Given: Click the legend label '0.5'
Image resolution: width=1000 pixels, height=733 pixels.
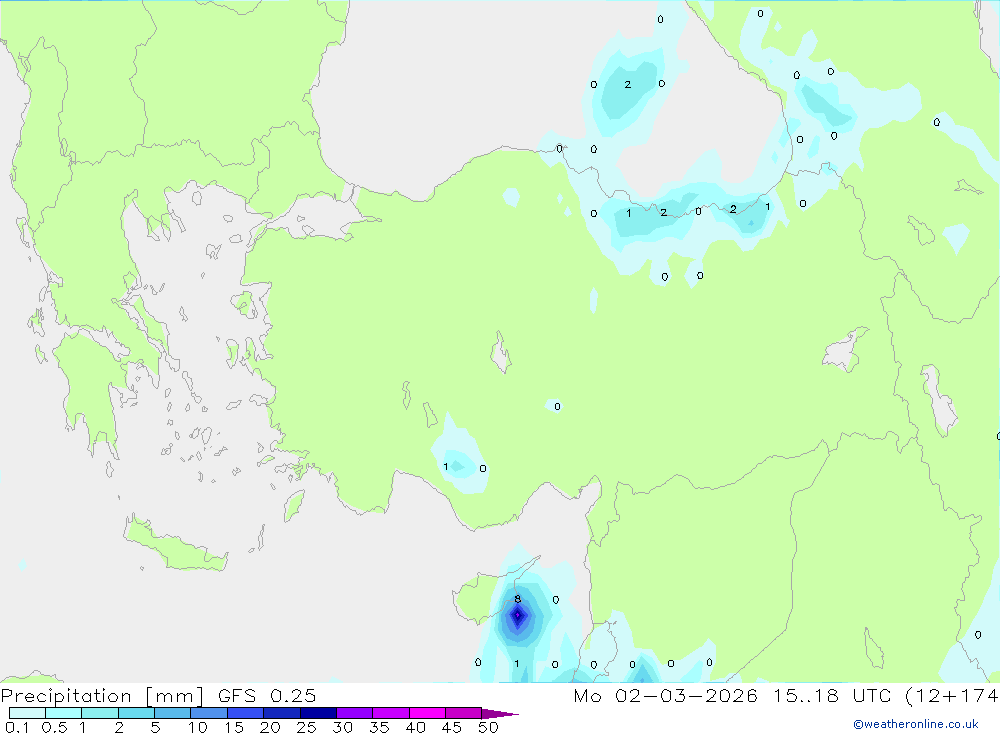Looking at the screenshot, I should (54, 727).
